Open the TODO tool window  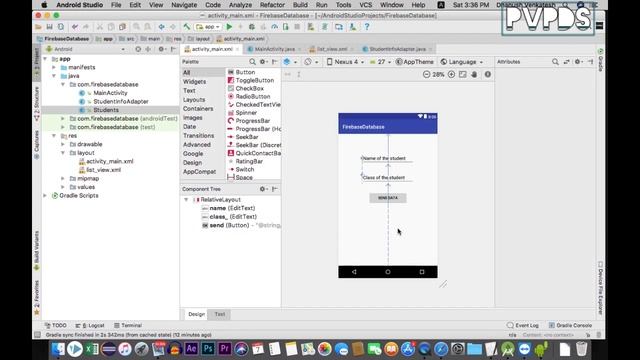tap(56, 325)
